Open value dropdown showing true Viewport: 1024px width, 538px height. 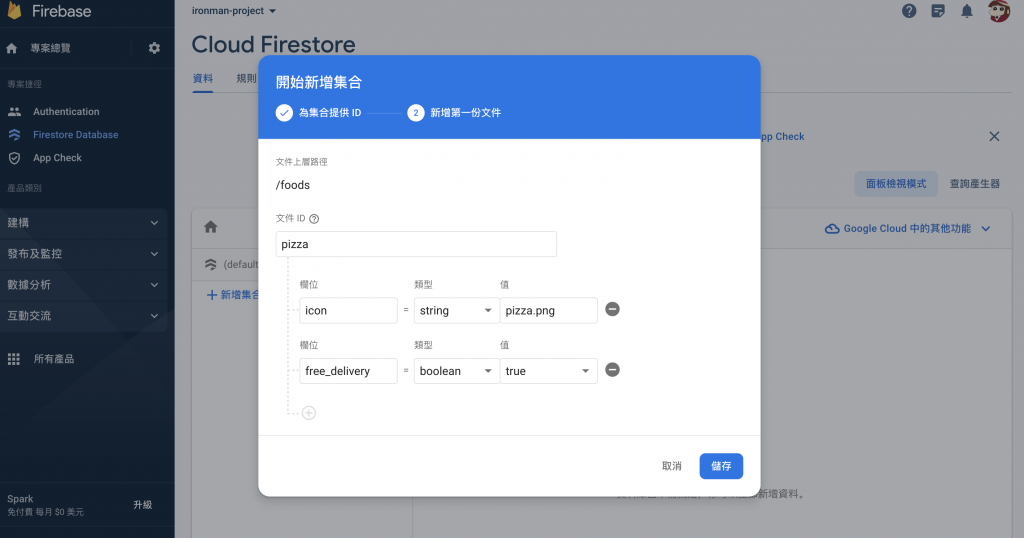coord(549,371)
